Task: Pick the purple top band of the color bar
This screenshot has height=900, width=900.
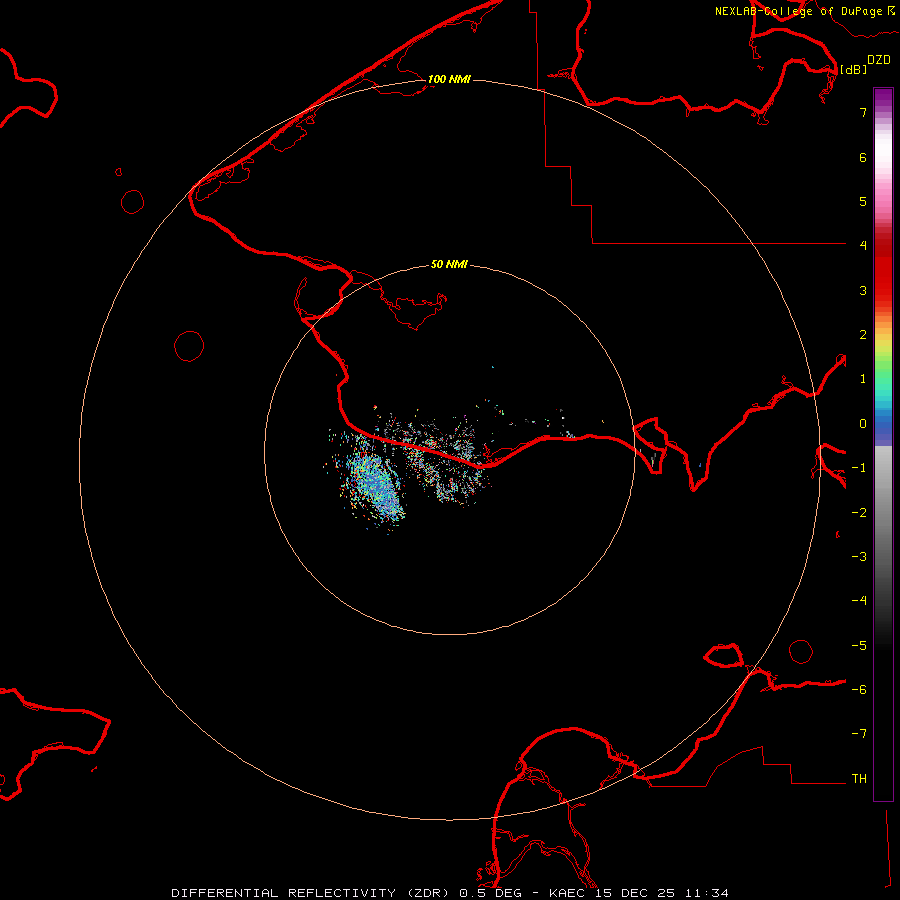Action: 883,98
